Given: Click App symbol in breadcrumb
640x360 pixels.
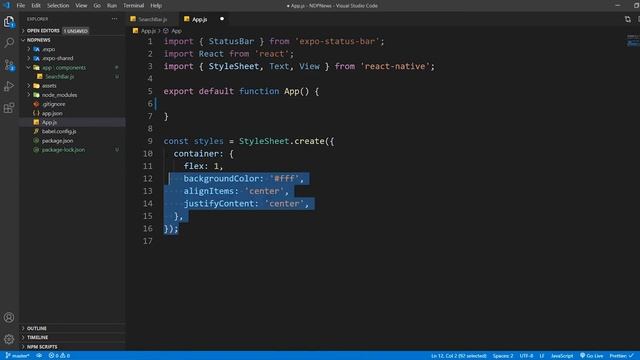Looking at the screenshot, I should point(173,31).
